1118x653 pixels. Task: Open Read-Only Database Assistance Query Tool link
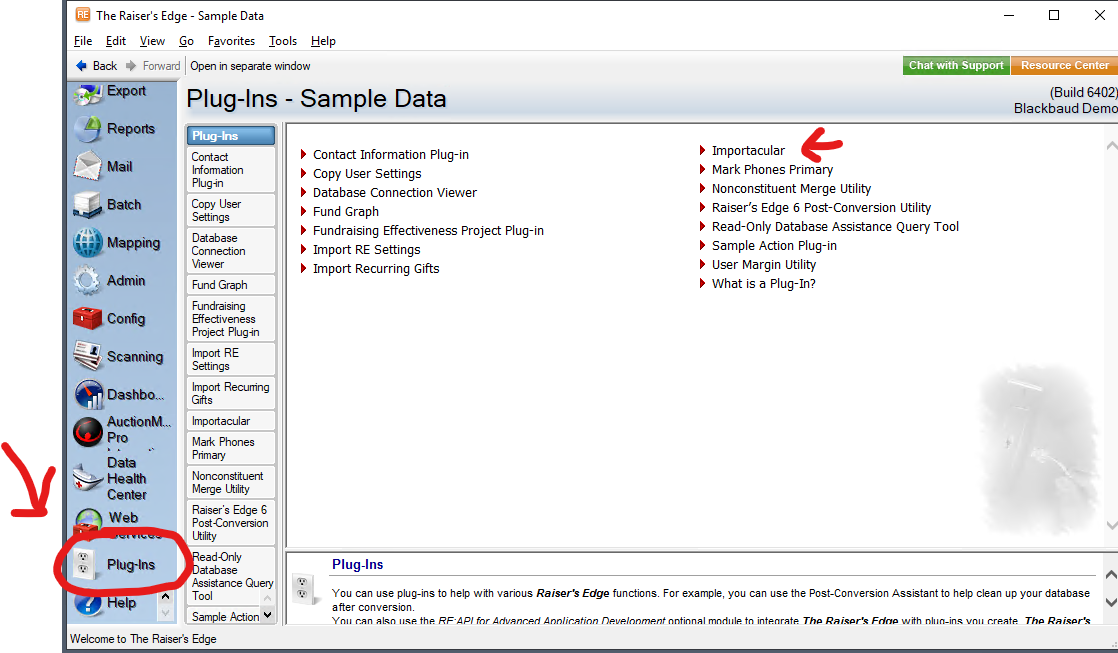(x=835, y=227)
